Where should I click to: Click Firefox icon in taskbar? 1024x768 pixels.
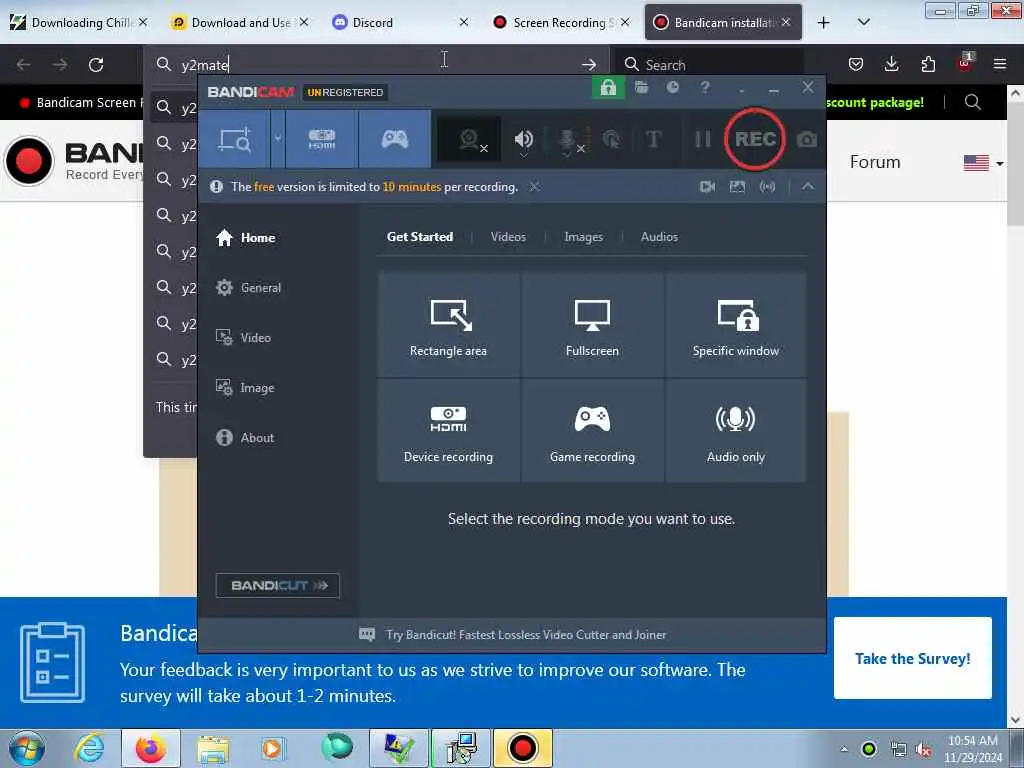tap(151, 748)
